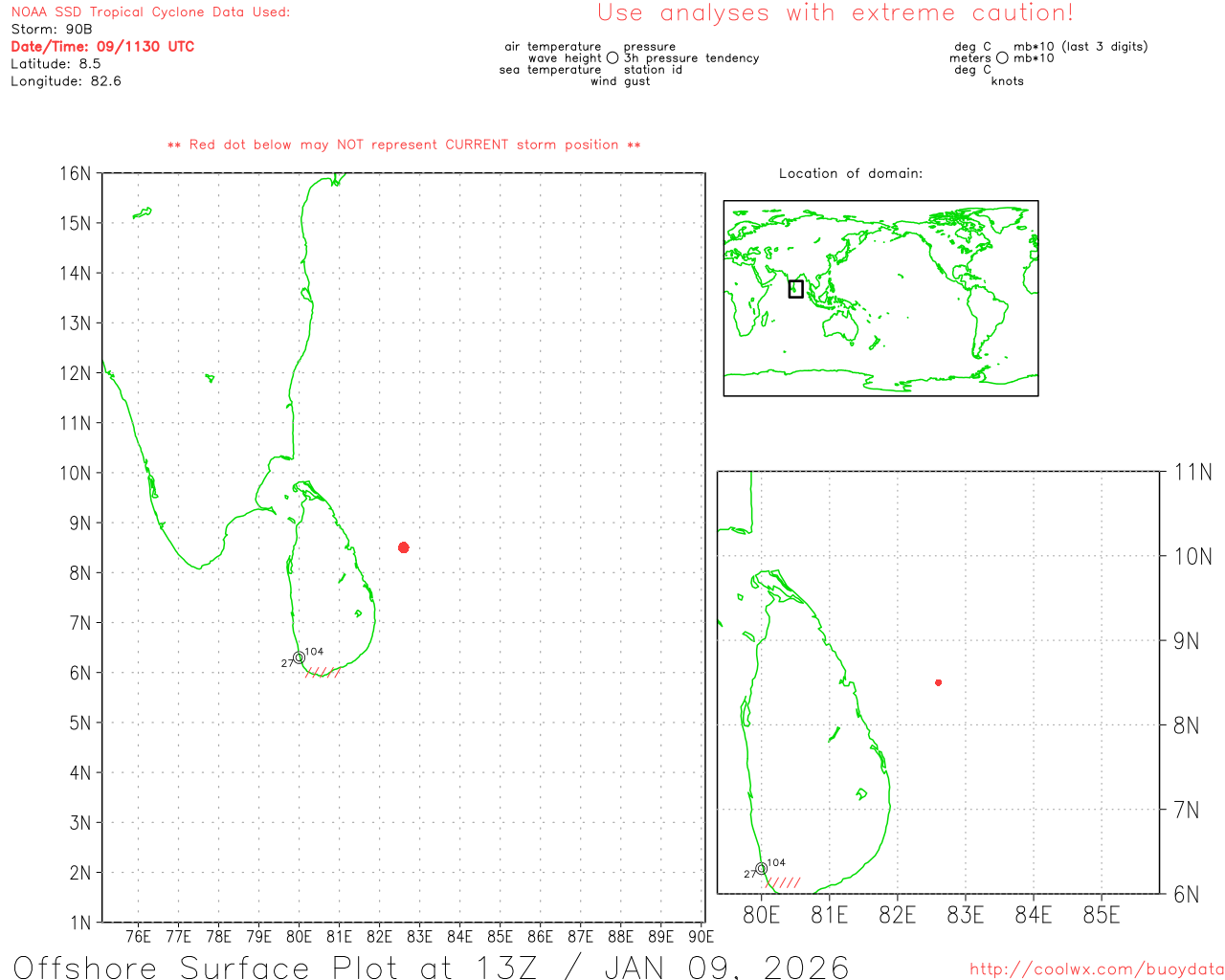Screen dimensions: 1225x980
Task: Click the 10N label on zoomed map axis
Action: click(x=1192, y=557)
